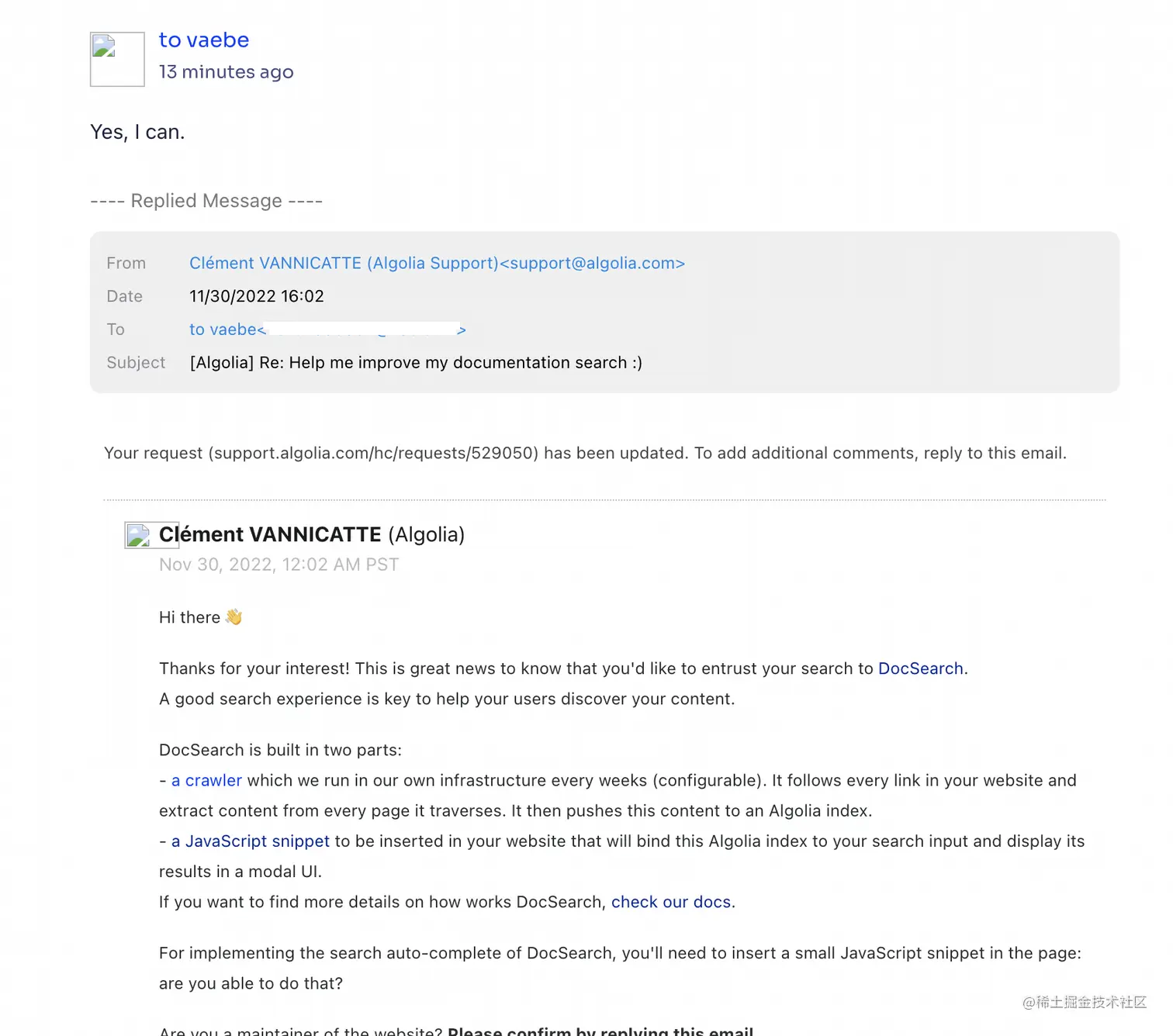This screenshot has height=1036, width=1173.
Task: Click the watermark at bottom right corner
Action: pos(1085,1002)
